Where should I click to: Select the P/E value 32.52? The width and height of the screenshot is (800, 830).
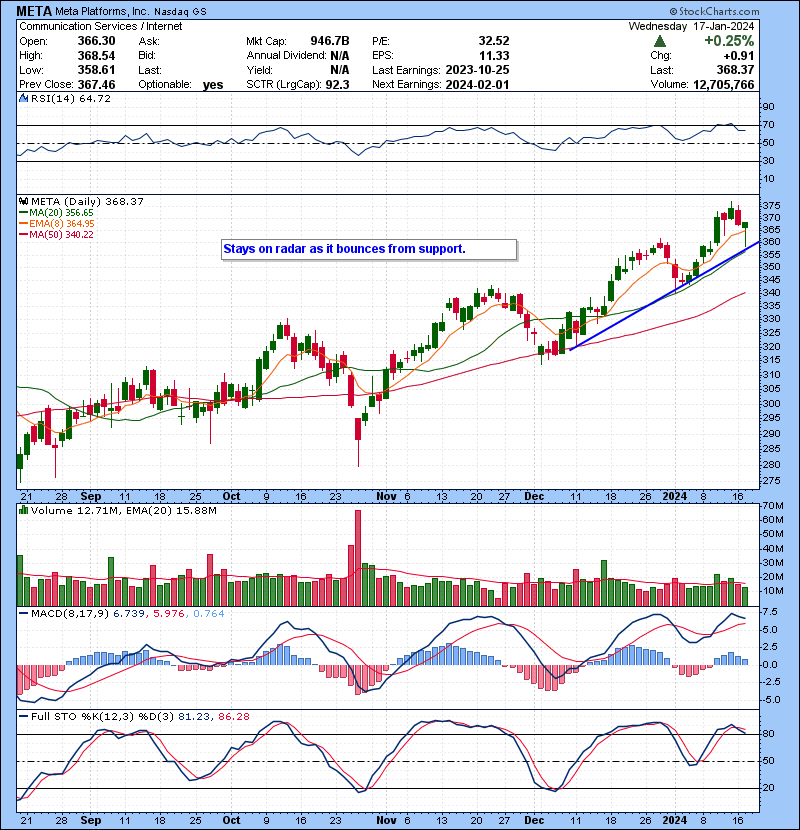pos(494,41)
